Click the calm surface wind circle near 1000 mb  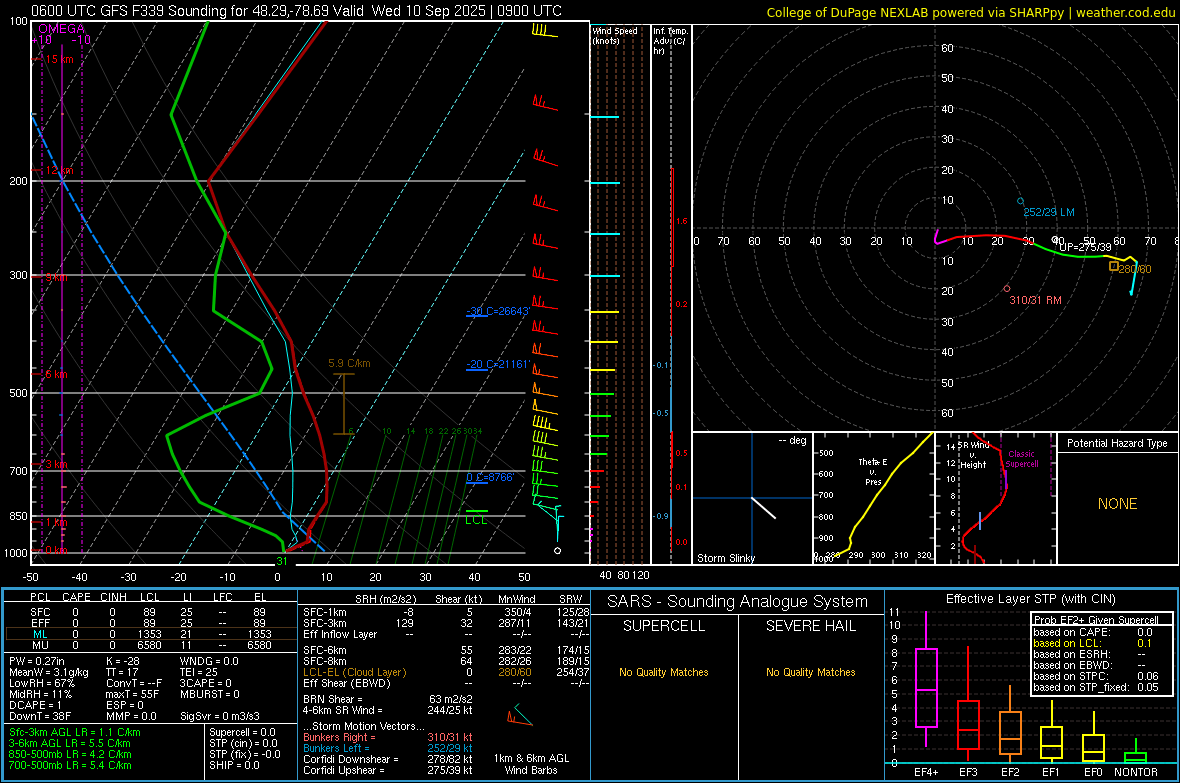(x=558, y=550)
